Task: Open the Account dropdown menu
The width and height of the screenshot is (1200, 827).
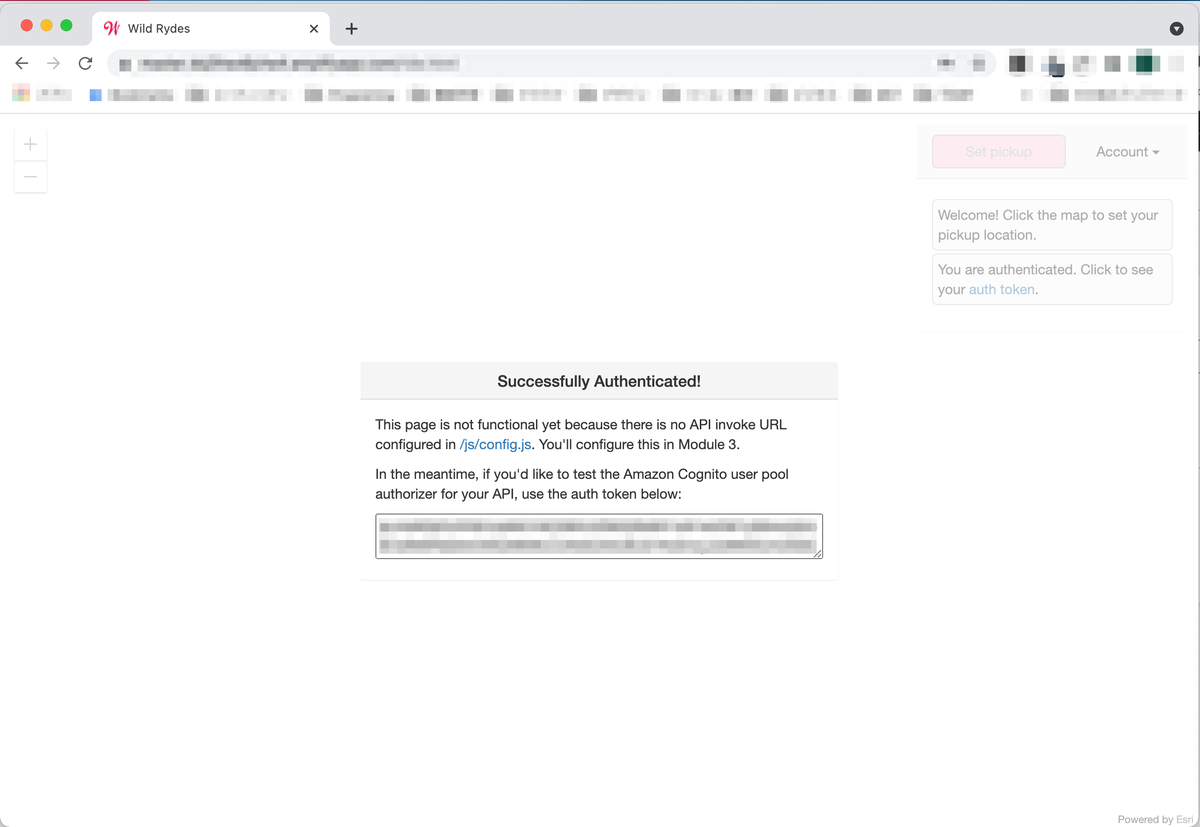Action: [1127, 152]
